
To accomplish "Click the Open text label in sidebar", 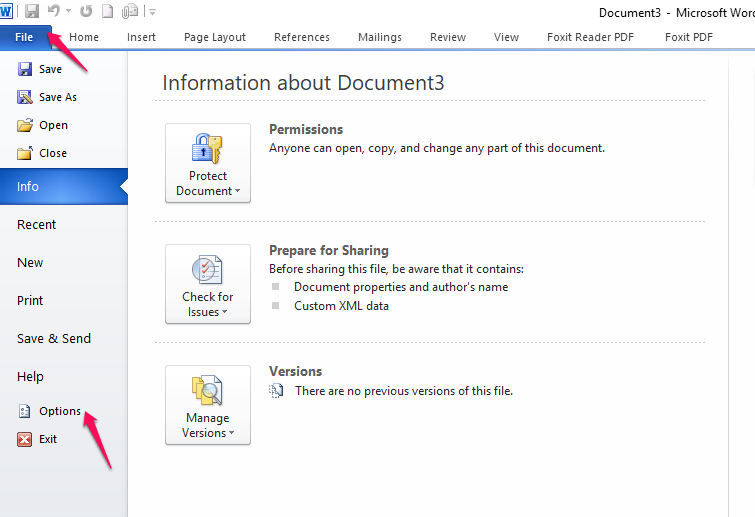I will click(53, 125).
